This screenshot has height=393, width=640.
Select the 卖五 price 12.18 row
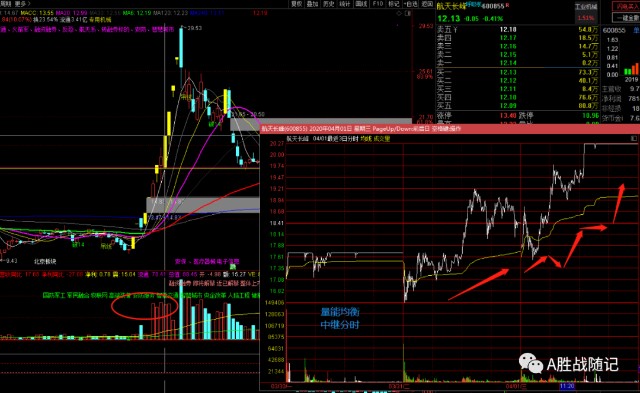coord(517,29)
